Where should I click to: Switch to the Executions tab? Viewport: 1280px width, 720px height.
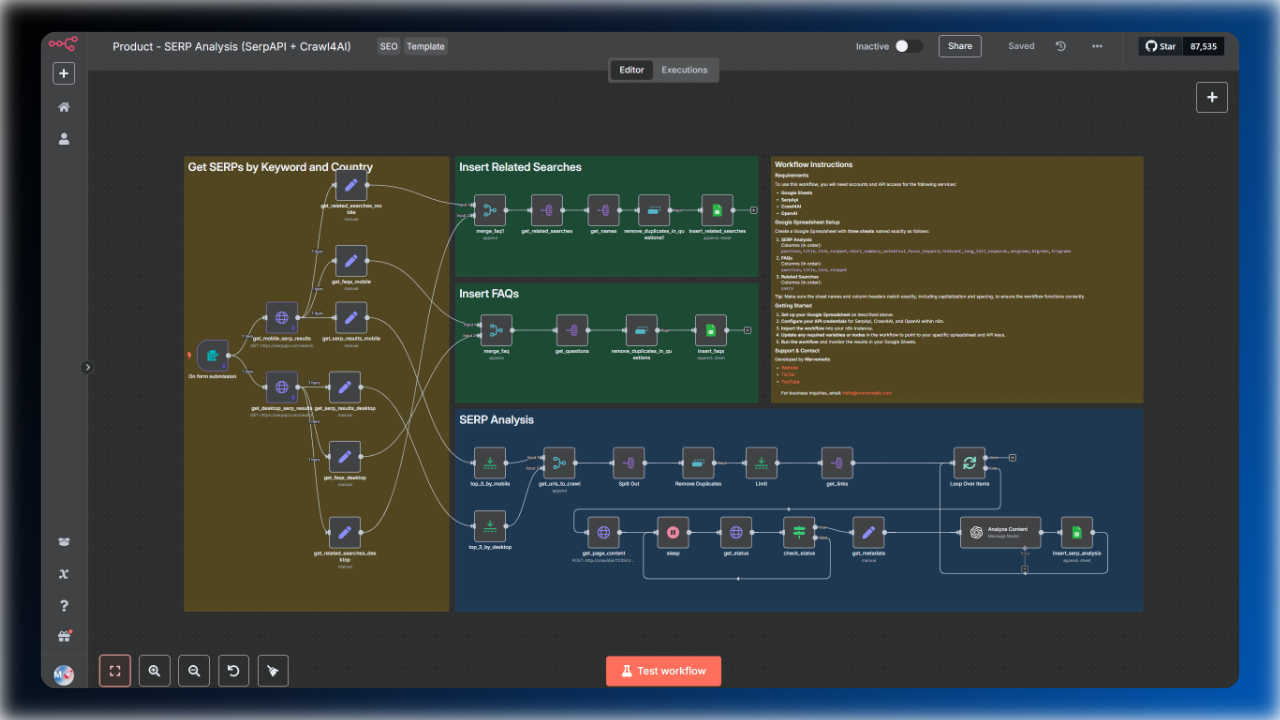(684, 70)
